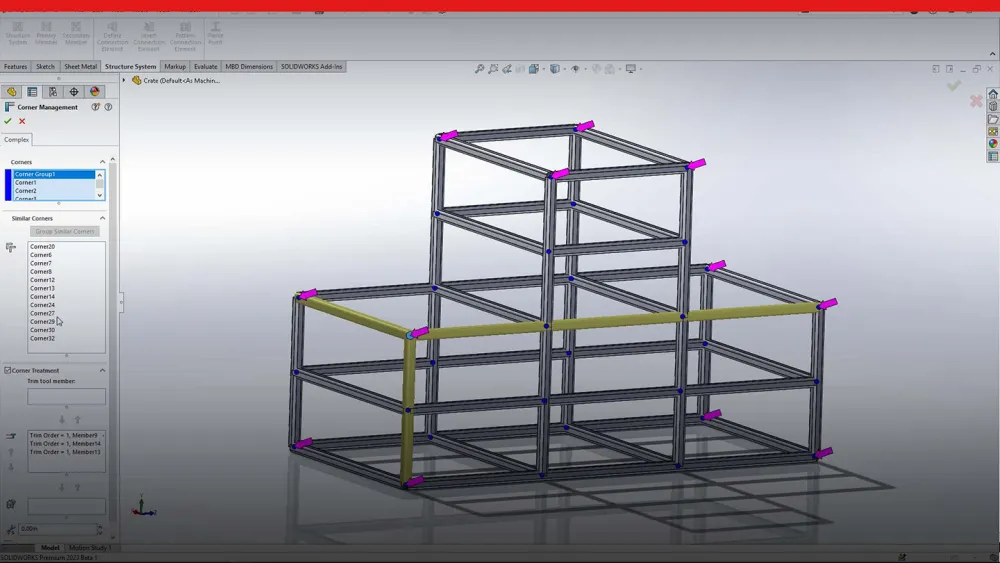Viewport: 1000px width, 563px height.
Task: Click the Hide/Show Items eye icon
Action: point(575,69)
